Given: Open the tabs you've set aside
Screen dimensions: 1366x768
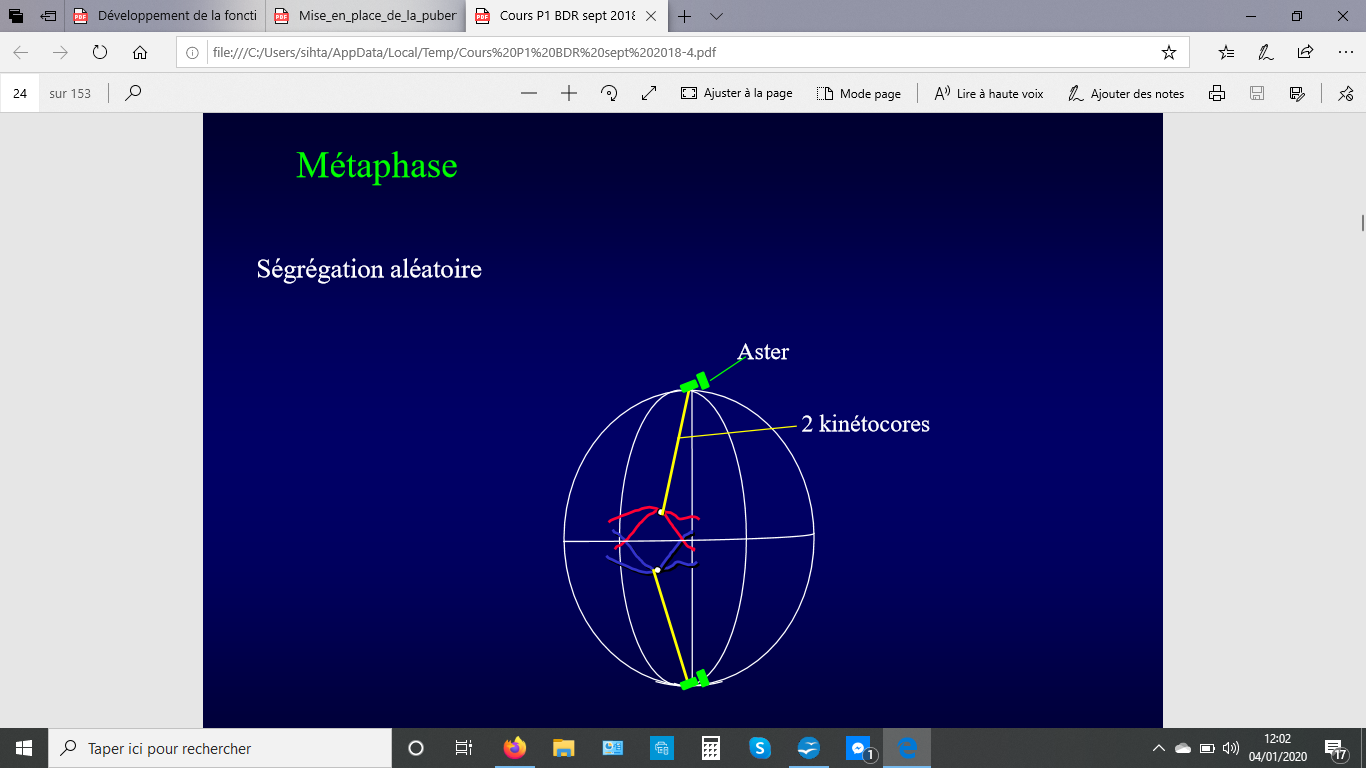Looking at the screenshot, I should click(x=16, y=16).
